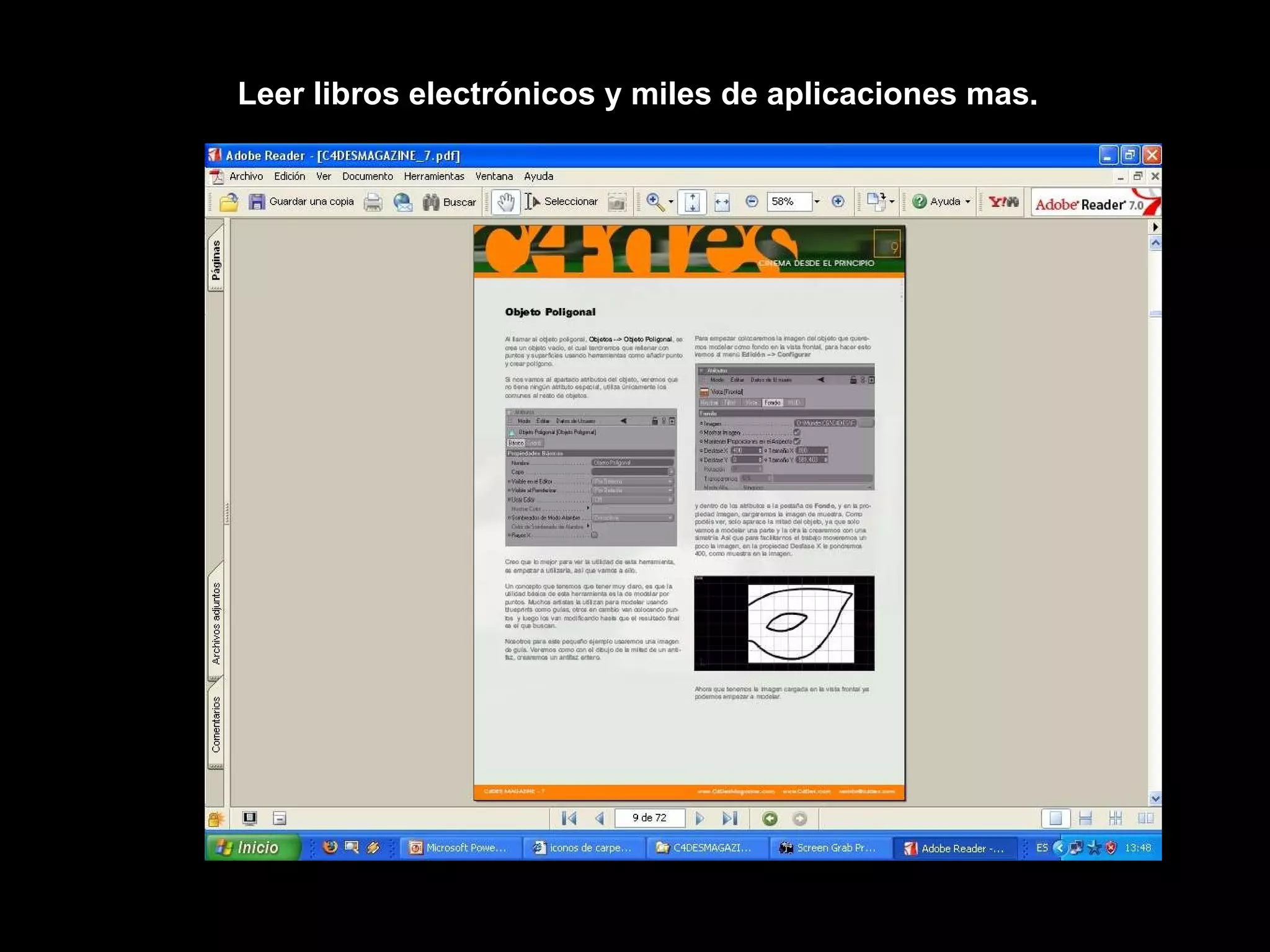Select continuous page layout

[1085, 819]
